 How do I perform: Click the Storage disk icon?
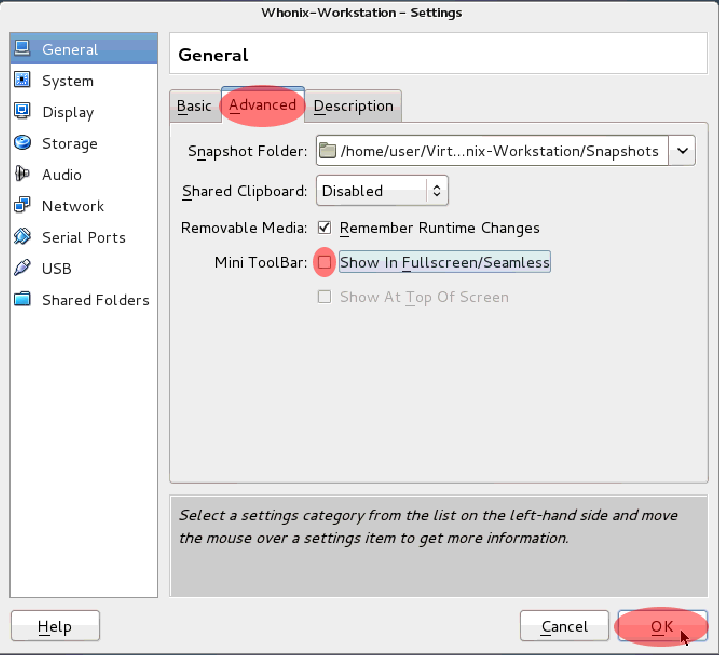(22, 143)
